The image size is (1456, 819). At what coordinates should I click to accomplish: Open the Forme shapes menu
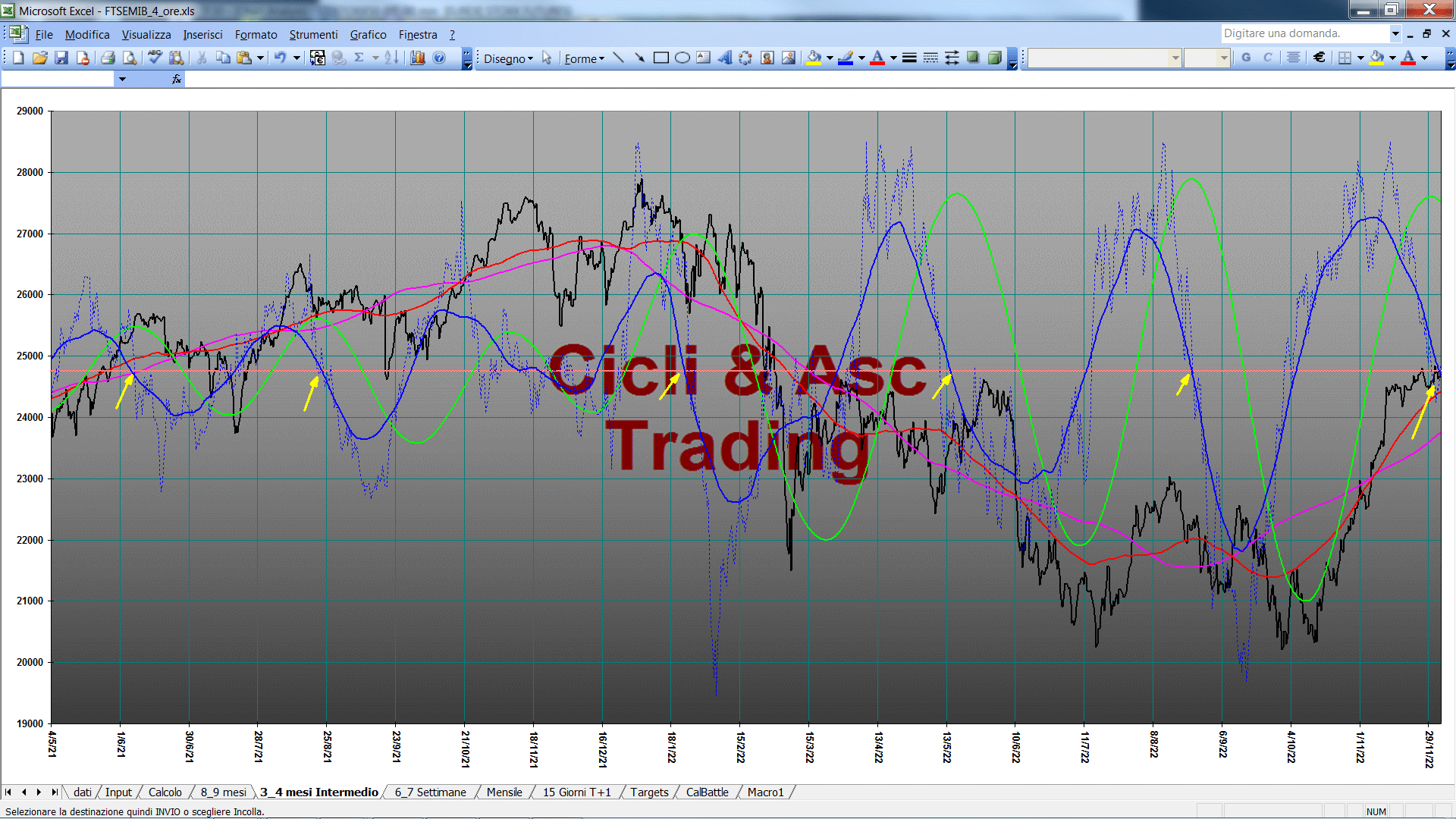coord(584,58)
